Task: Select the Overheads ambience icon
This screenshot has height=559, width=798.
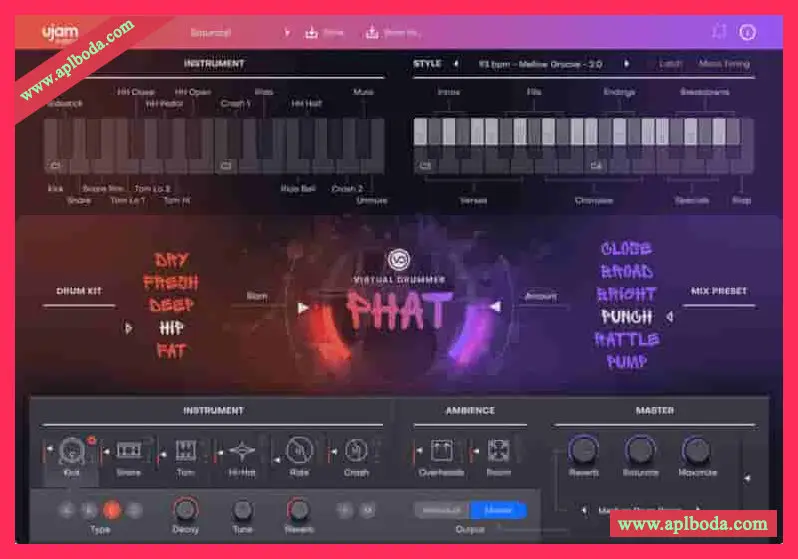Action: coord(441,451)
